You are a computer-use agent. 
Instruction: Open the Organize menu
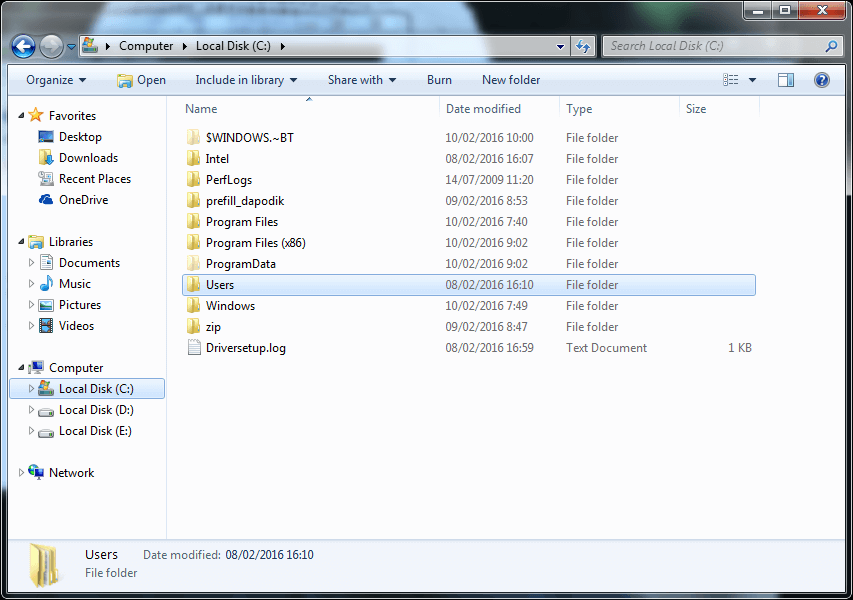(x=56, y=80)
